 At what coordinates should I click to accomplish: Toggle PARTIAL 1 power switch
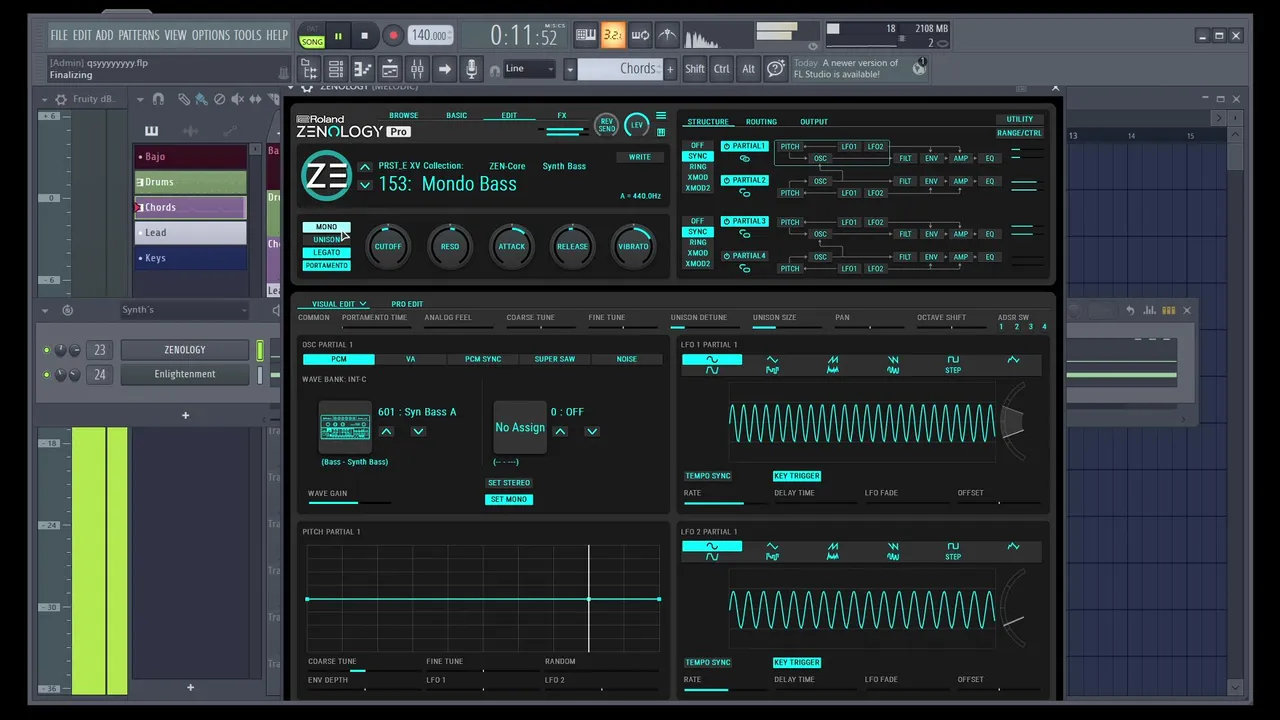727,146
